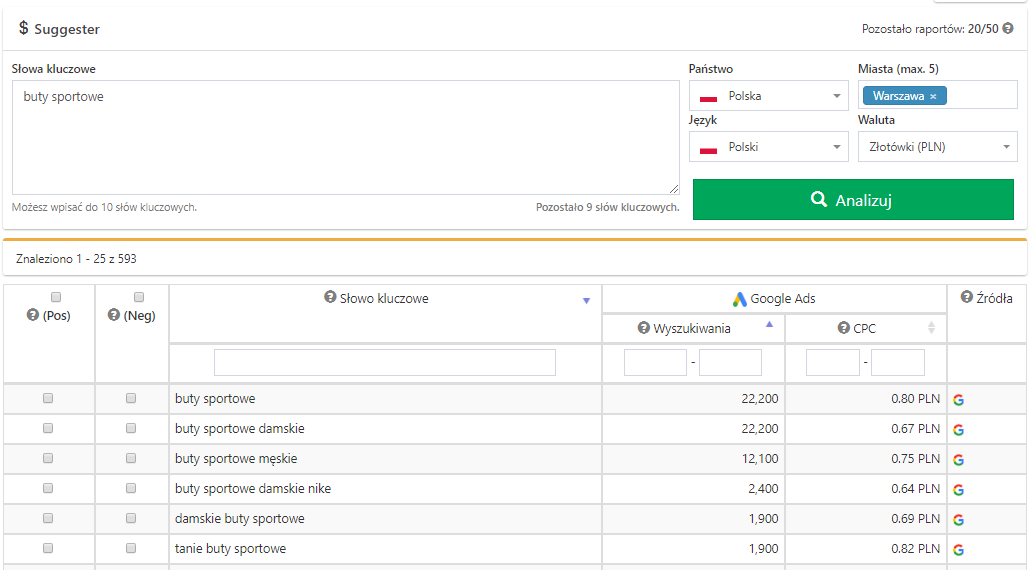Image resolution: width=1031 pixels, height=570 pixels.
Task: Click Google source icon for buty sportowe
Action: 958,400
